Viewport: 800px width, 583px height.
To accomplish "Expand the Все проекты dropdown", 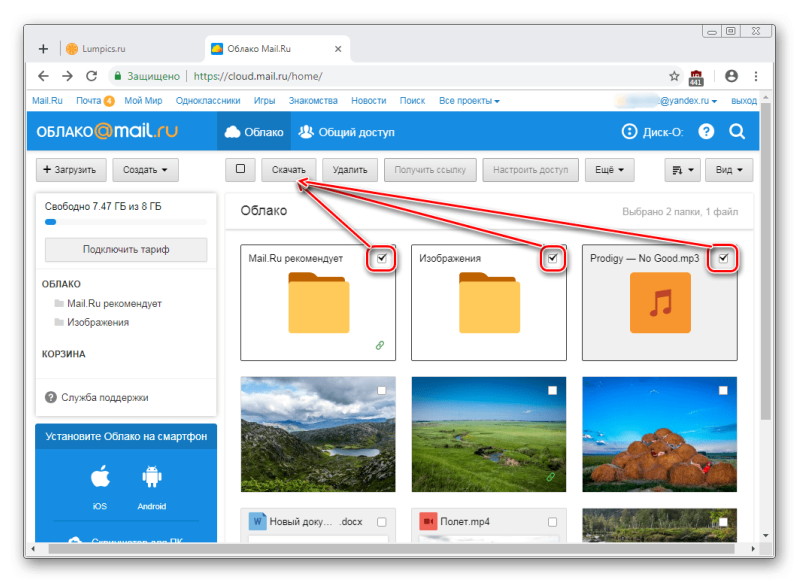I will tap(469, 101).
